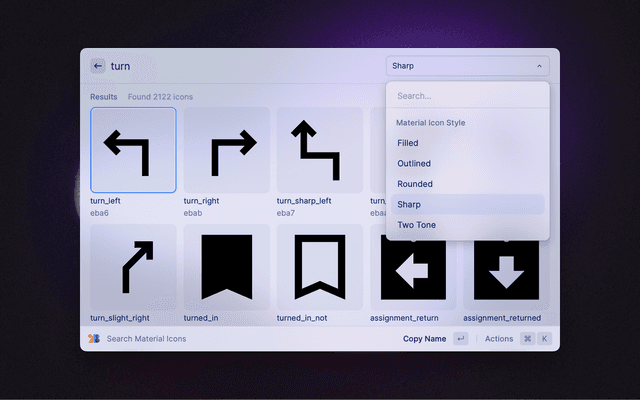Screen dimensions: 640x400
Task: Choose the Filled icon style
Action: (x=408, y=143)
